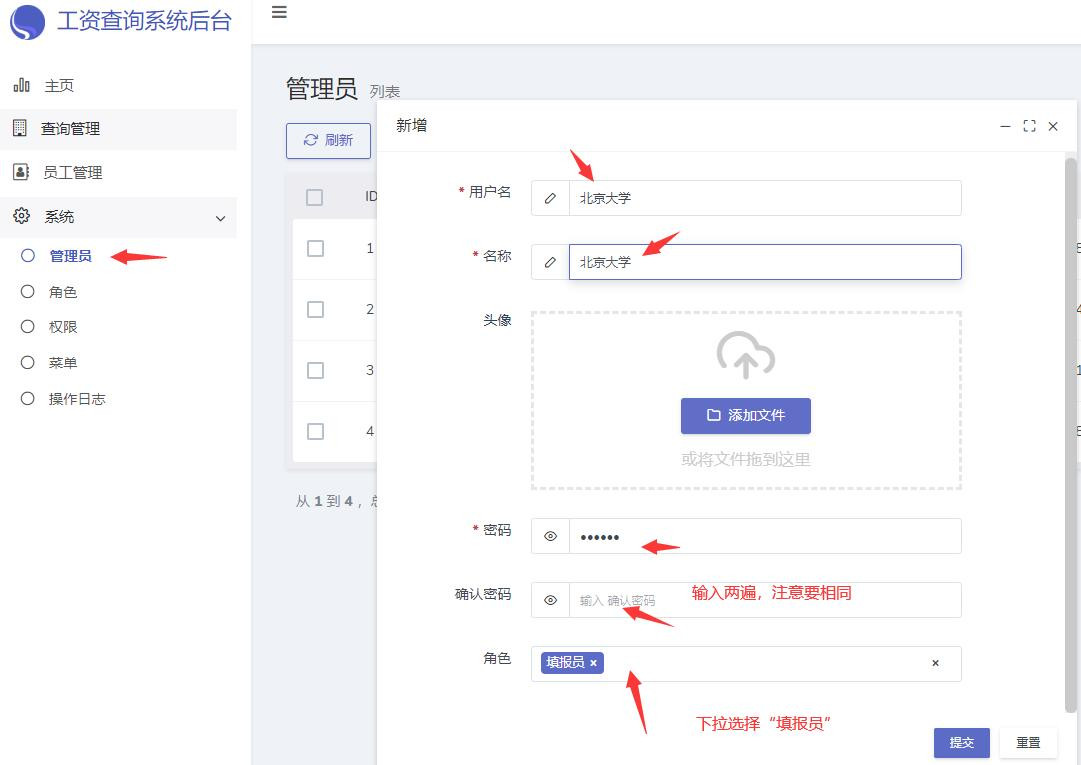Click the 员工管理 person icon
Screen dimensions: 1081x765
coord(21,172)
